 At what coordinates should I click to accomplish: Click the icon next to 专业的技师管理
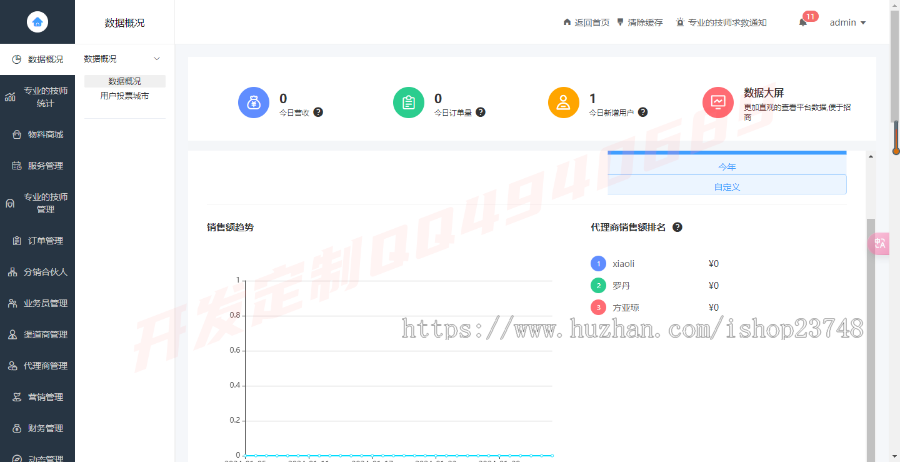click(10, 203)
